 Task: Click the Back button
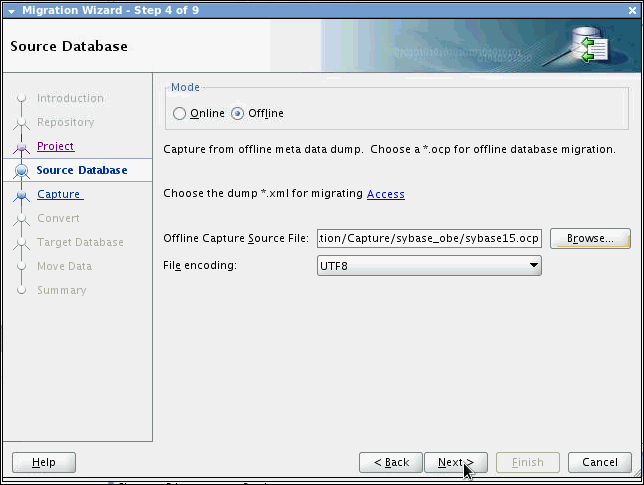pyautogui.click(x=391, y=462)
